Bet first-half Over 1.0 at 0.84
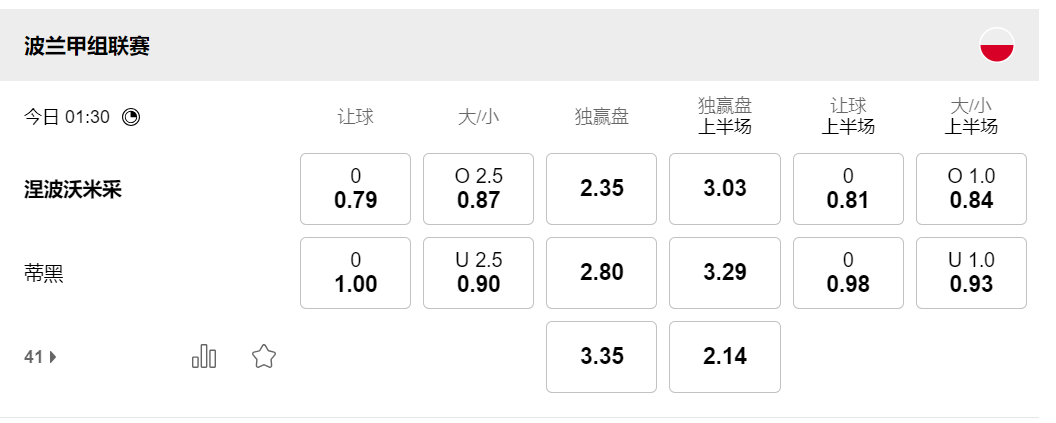 click(971, 189)
